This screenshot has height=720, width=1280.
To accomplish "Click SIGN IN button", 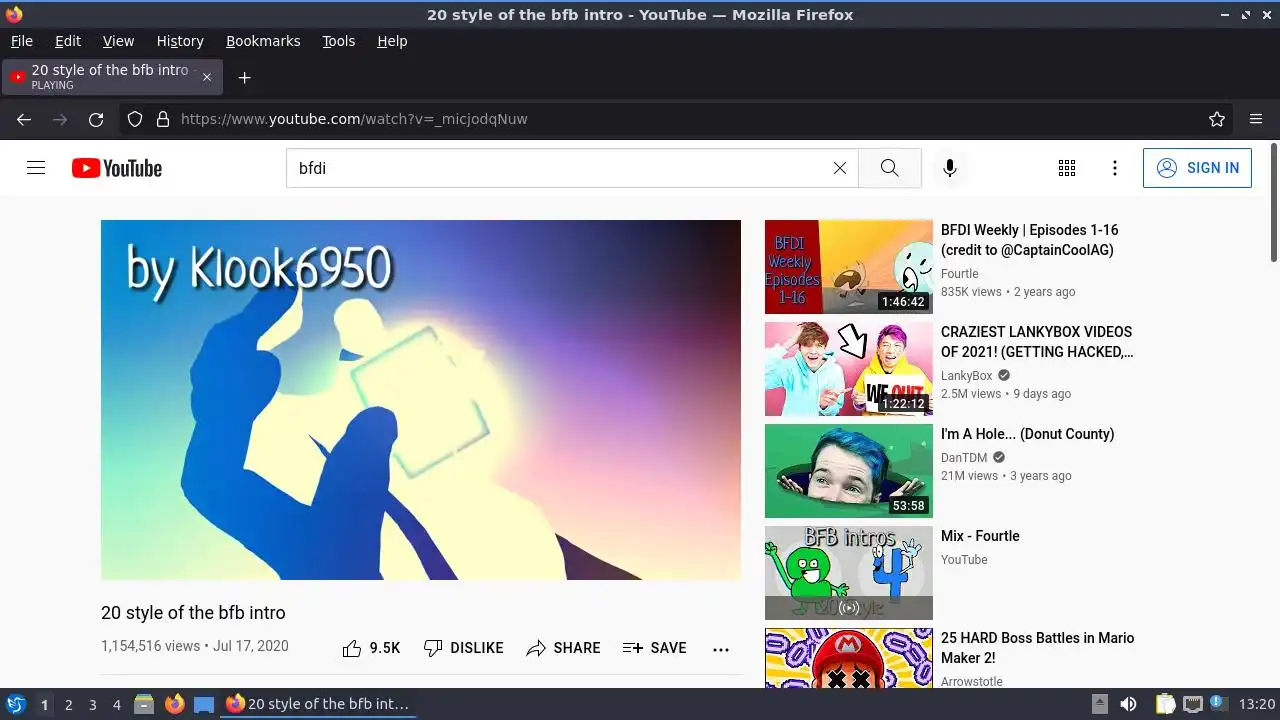I will point(1197,168).
